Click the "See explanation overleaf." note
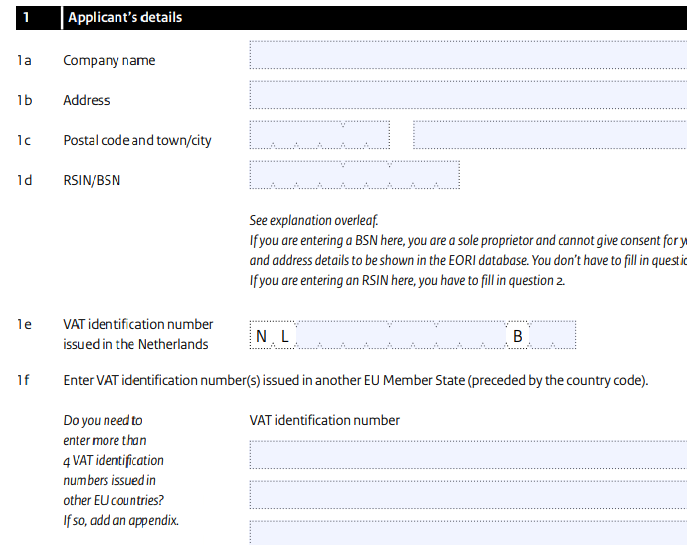Image resolution: width=687 pixels, height=545 pixels. click(314, 220)
